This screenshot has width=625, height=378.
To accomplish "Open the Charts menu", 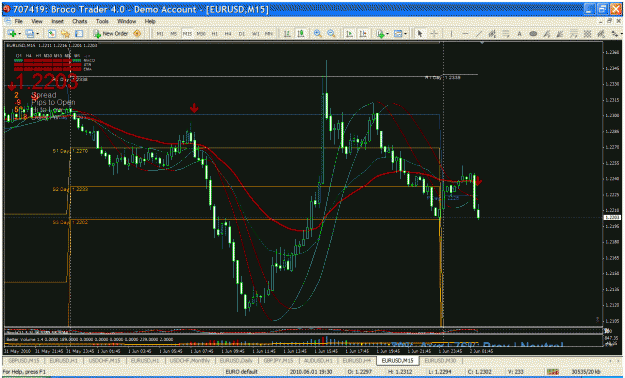I will pos(80,21).
